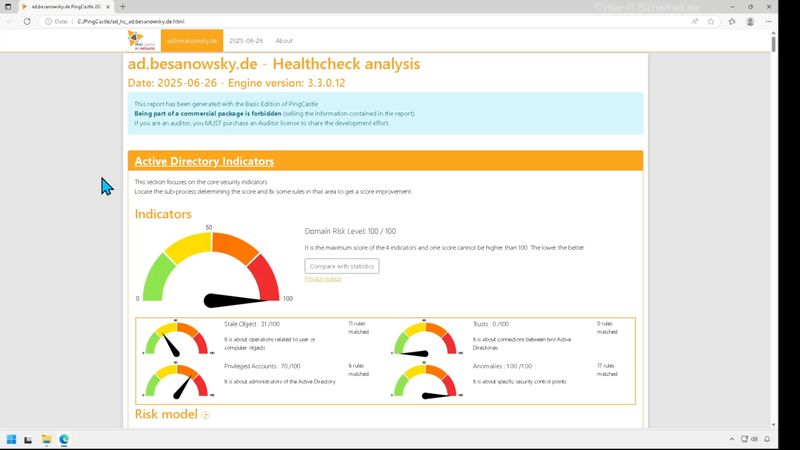Click the Risk model help question icon
Viewport: 800px width, 450px height.
pos(205,415)
